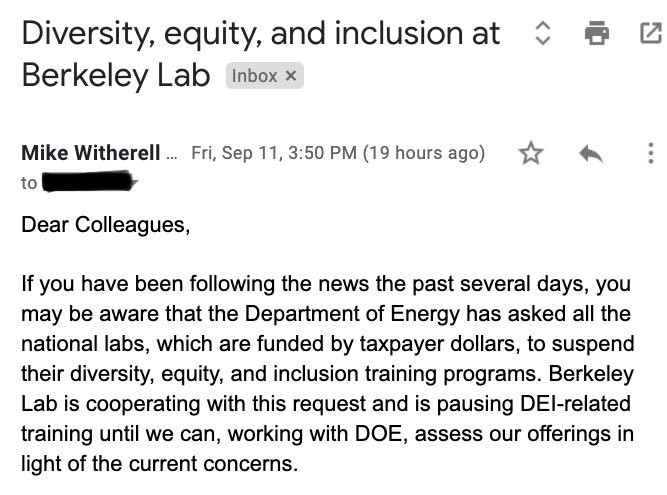Click the Inbox label chip
Viewport: 667px width, 495px height.
point(254,76)
